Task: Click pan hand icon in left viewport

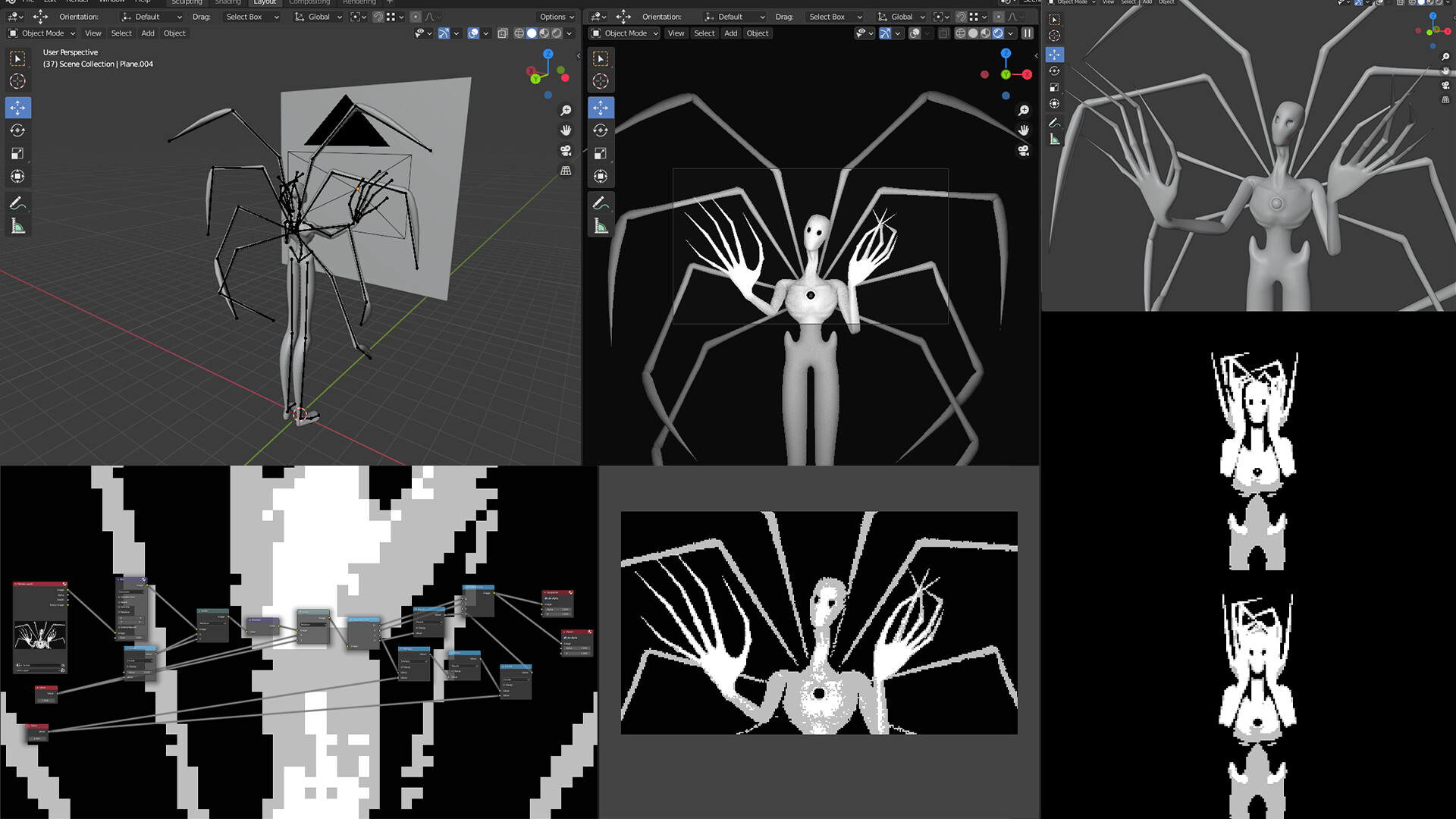Action: pyautogui.click(x=566, y=130)
